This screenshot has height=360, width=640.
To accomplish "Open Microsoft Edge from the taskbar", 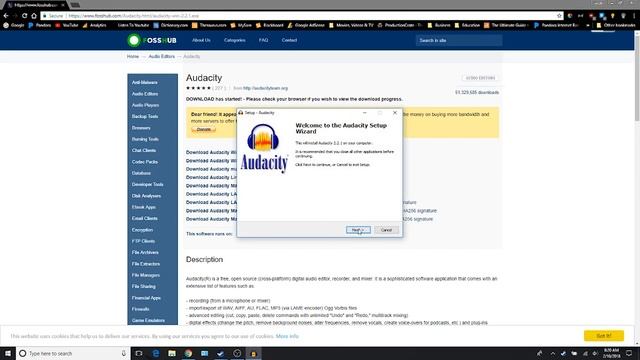I will (x=156, y=353).
